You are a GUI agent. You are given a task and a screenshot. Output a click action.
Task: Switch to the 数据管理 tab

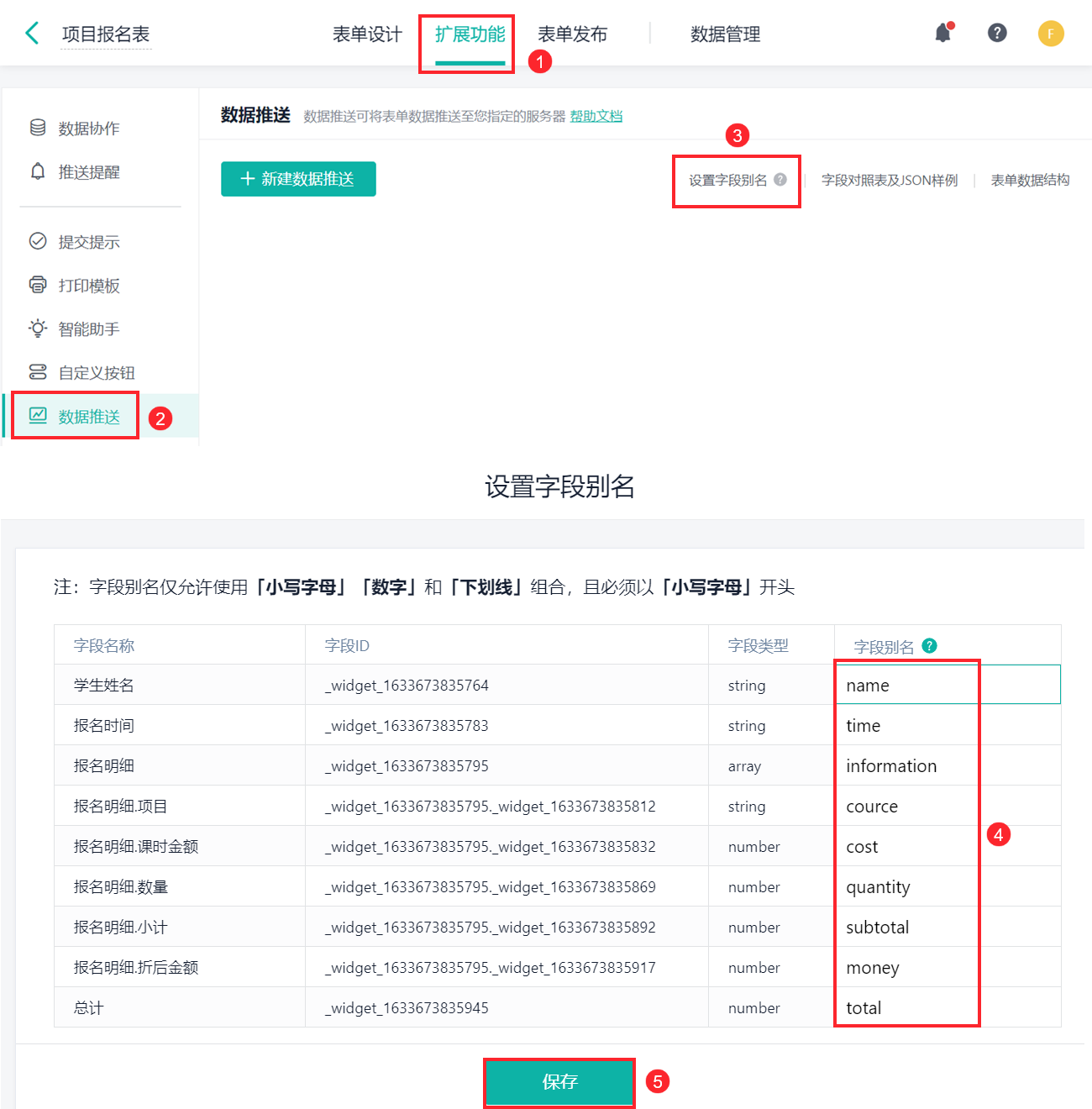click(725, 34)
